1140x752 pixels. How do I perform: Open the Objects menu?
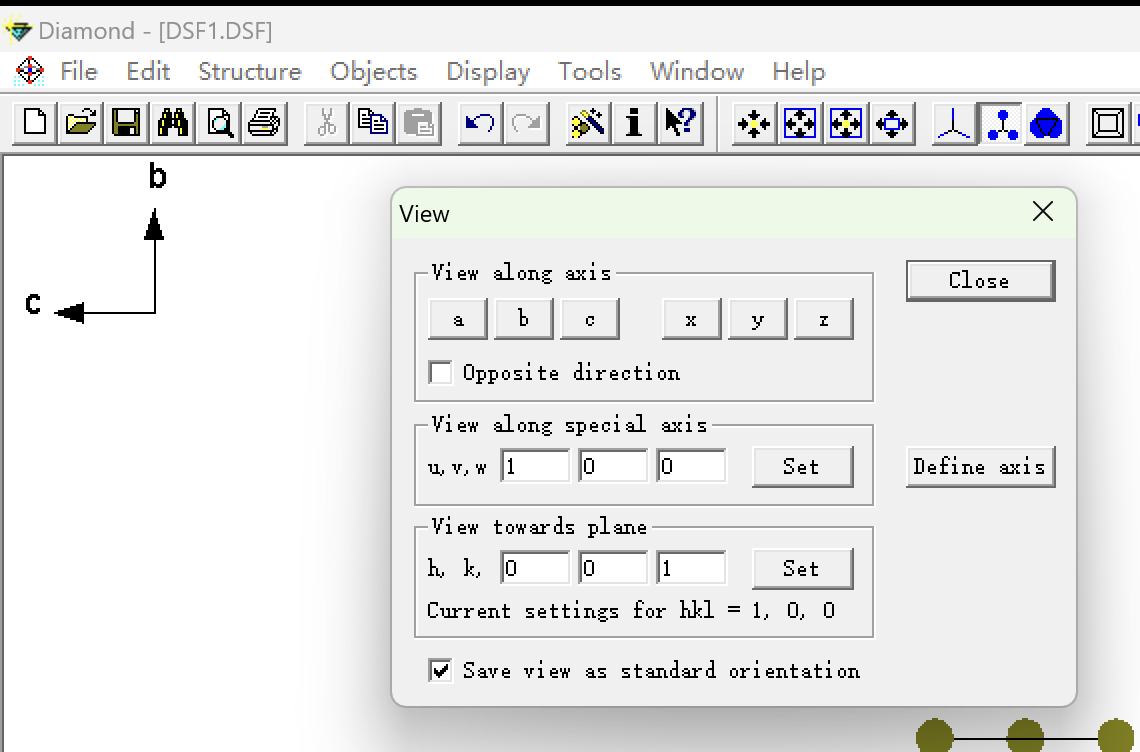click(373, 72)
